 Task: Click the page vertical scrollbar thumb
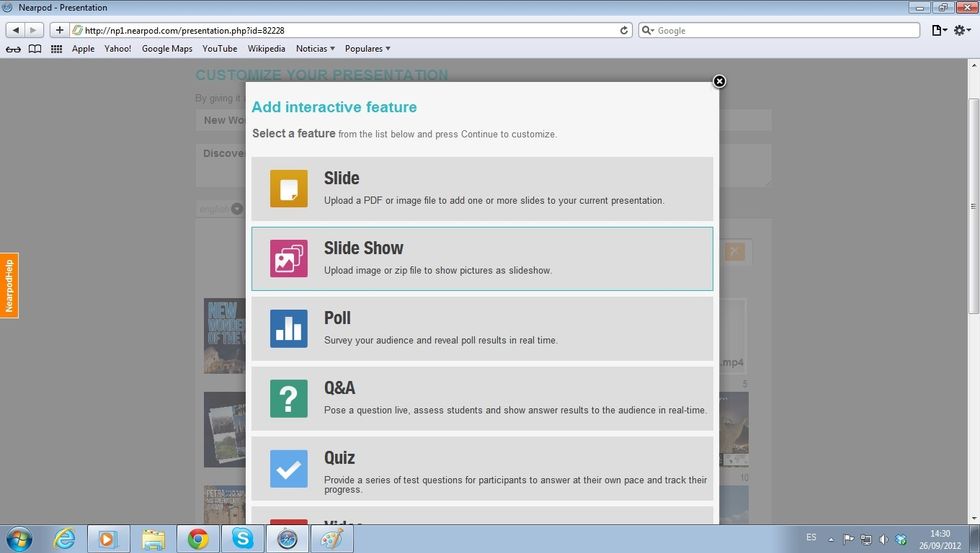click(x=973, y=206)
